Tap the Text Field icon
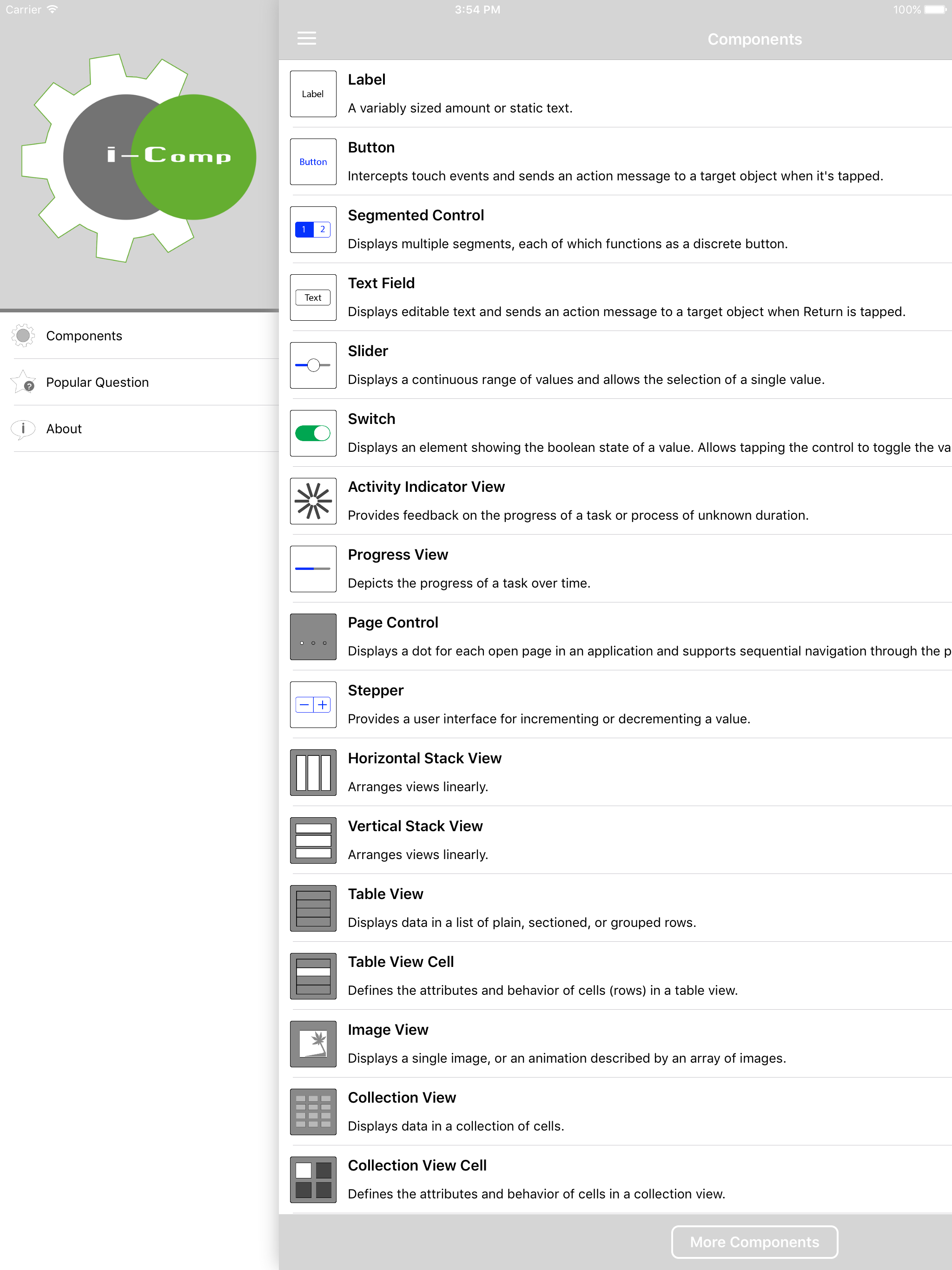952x1270 pixels. 313,298
